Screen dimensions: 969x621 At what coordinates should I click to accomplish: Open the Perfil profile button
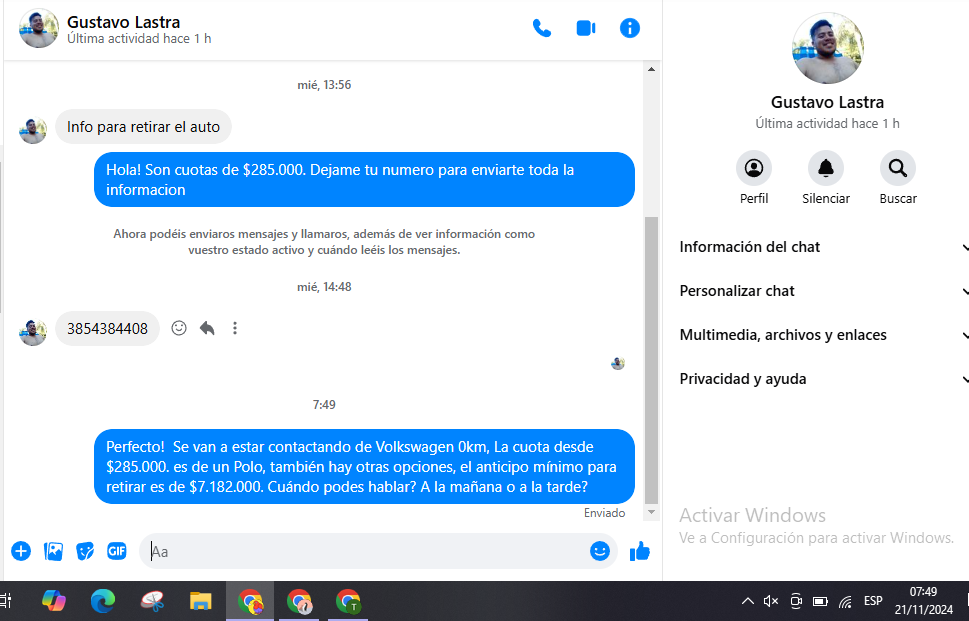[754, 168]
